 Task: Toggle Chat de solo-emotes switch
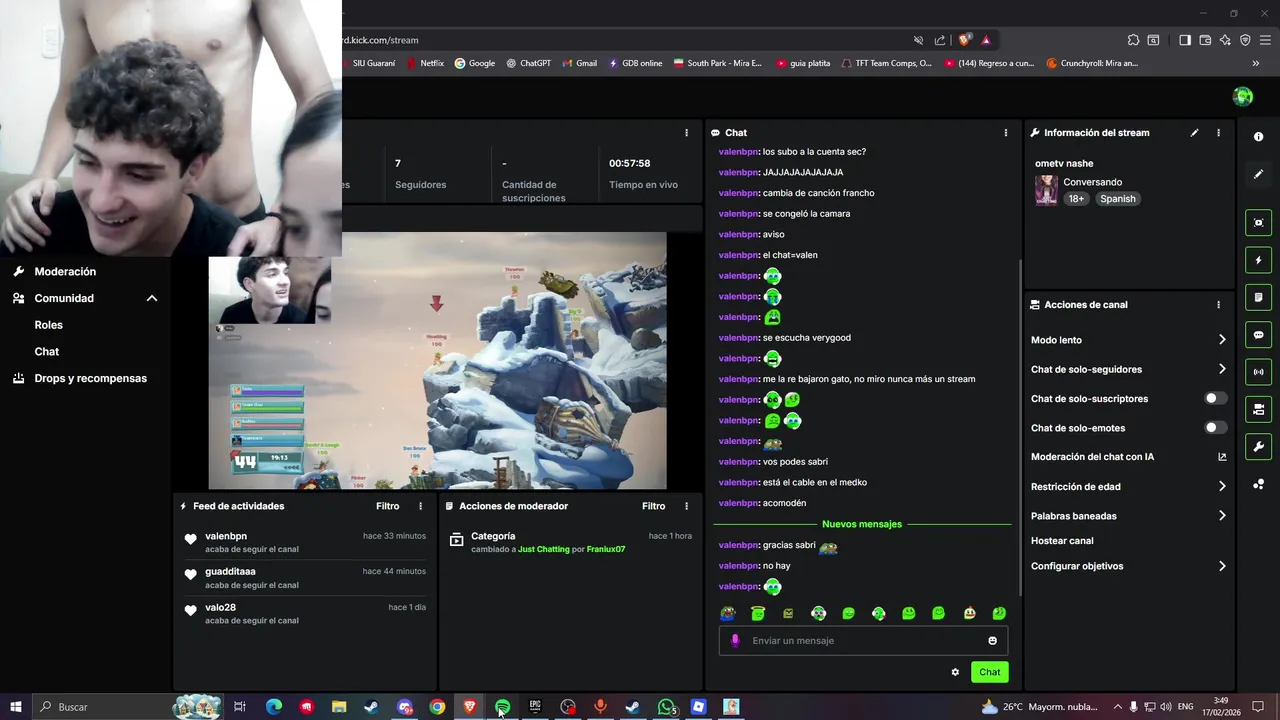click(1215, 428)
